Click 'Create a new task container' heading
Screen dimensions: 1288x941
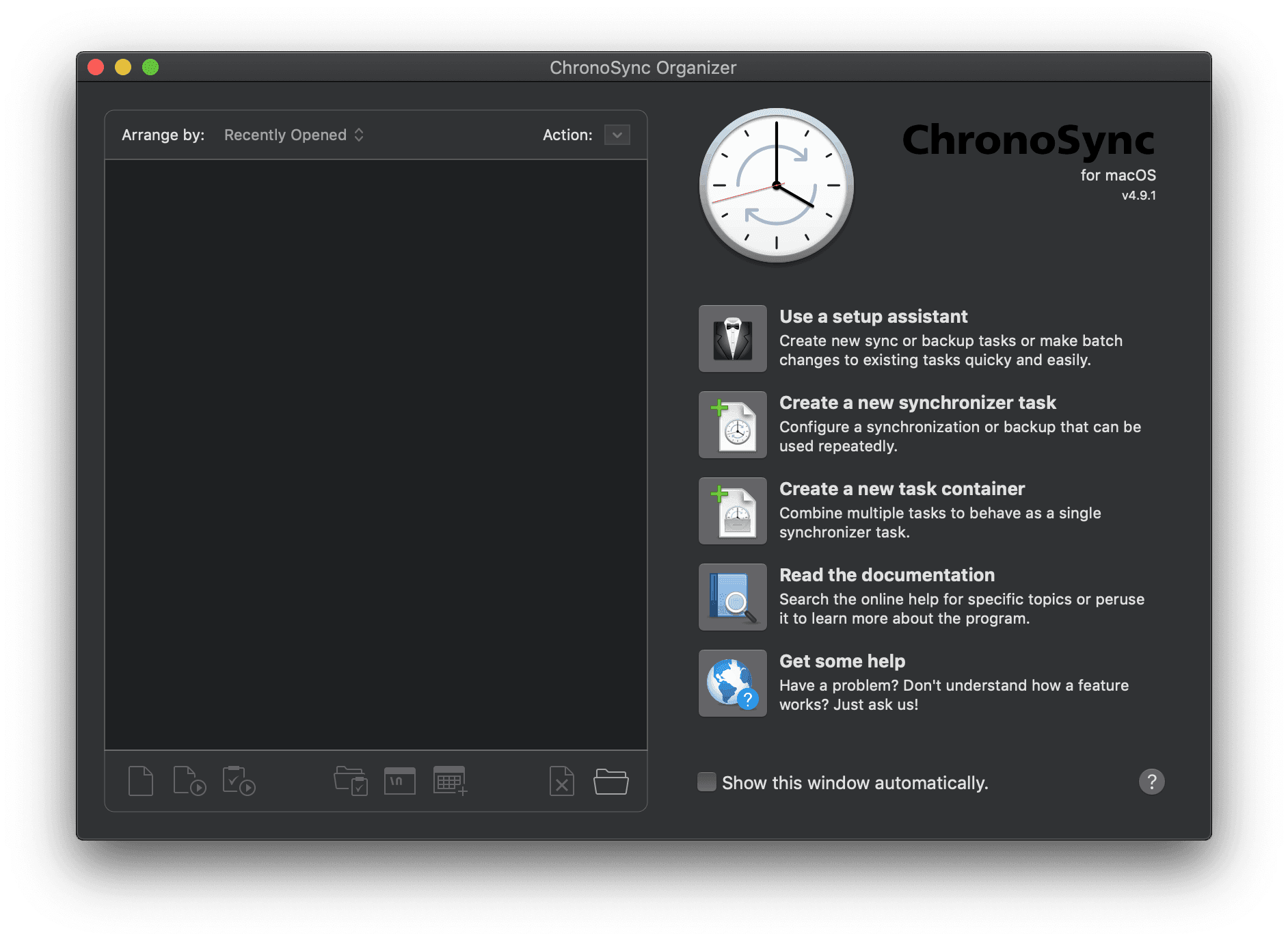tap(902, 489)
